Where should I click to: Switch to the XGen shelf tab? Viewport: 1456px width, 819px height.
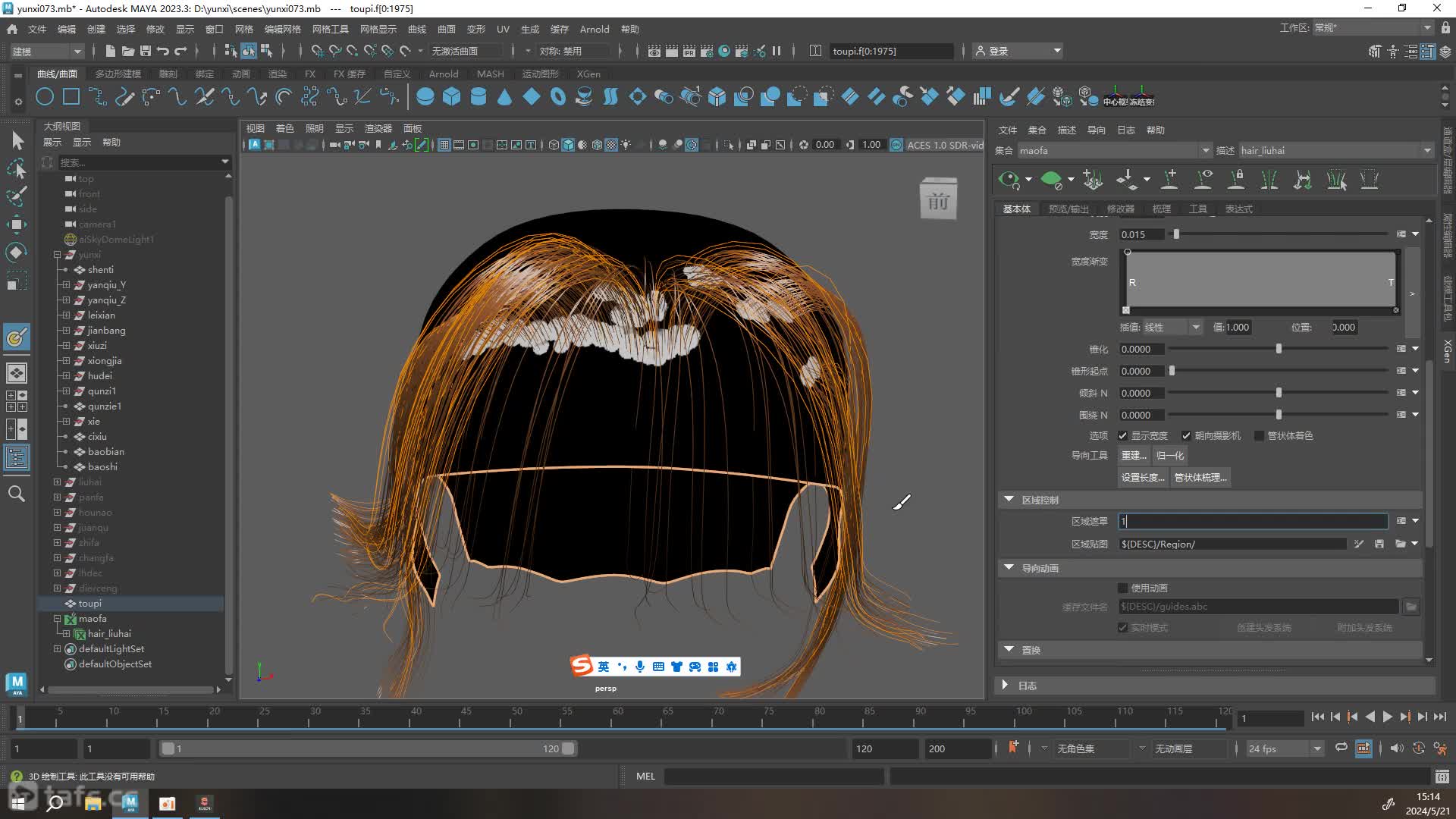point(588,74)
